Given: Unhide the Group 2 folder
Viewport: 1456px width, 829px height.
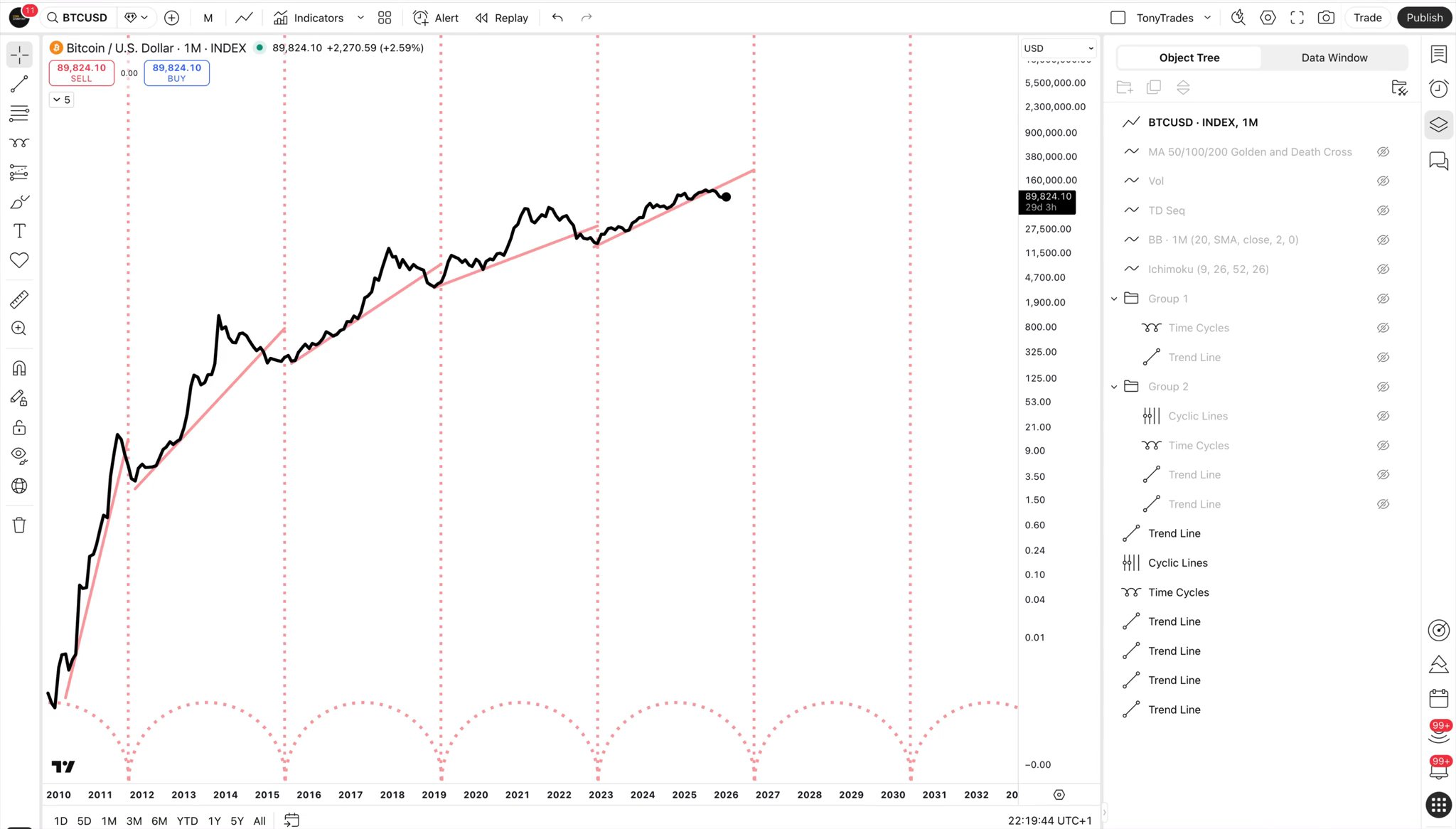Looking at the screenshot, I should (x=1383, y=387).
